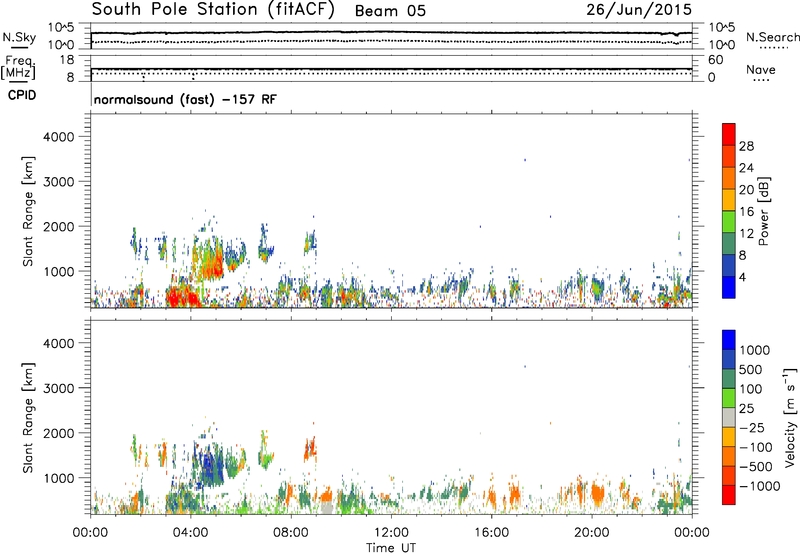This screenshot has height=554, width=800.
Task: Click the "60" tick on the Nave axis
Action: pos(715,60)
